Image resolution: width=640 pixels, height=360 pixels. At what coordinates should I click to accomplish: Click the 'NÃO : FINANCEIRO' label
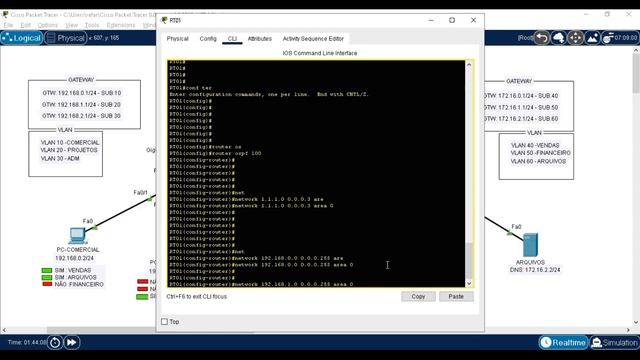tap(79, 284)
